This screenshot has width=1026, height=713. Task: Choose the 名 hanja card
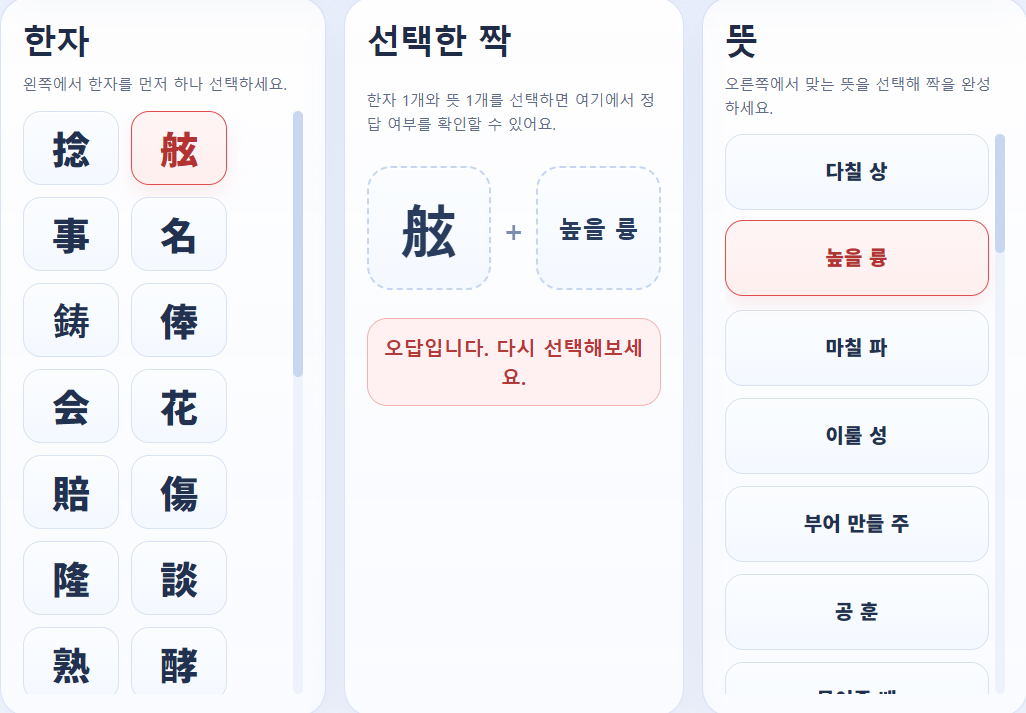click(178, 234)
